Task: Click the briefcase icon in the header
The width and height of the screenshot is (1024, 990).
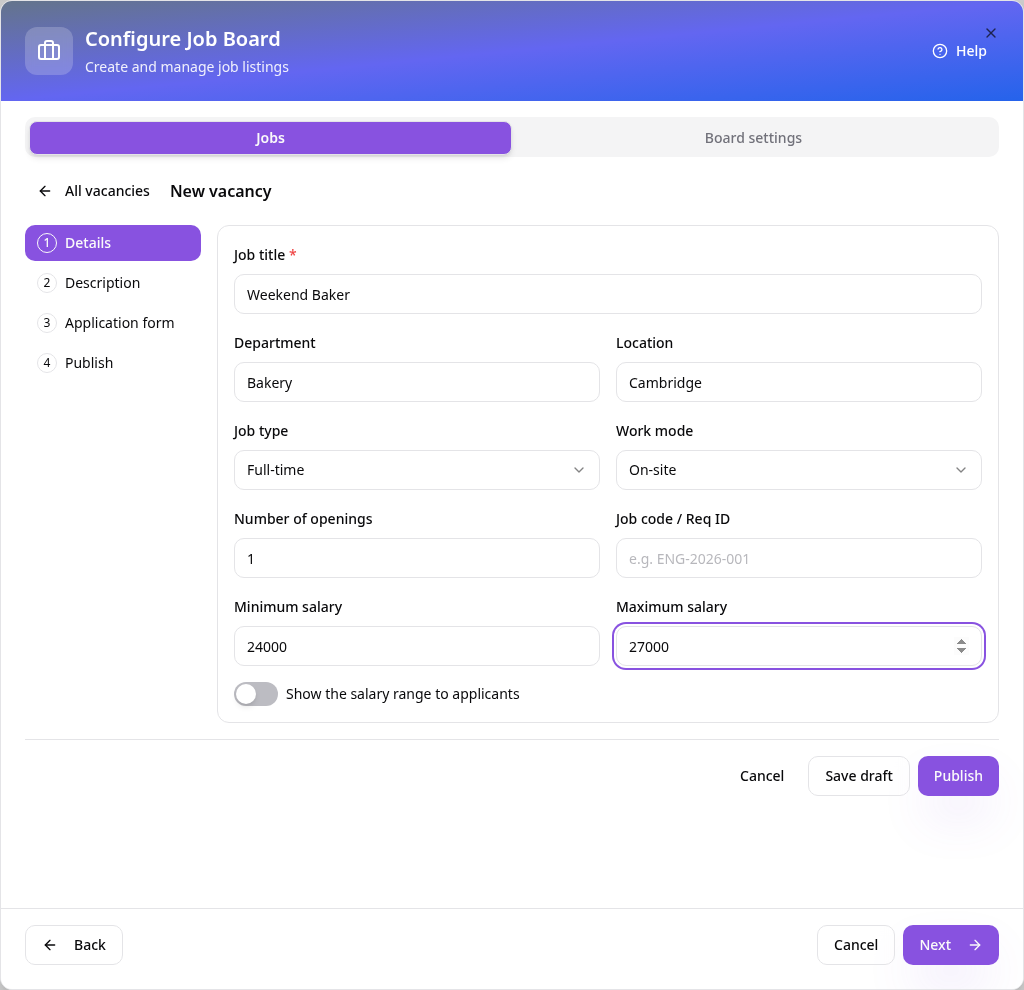Action: point(49,51)
